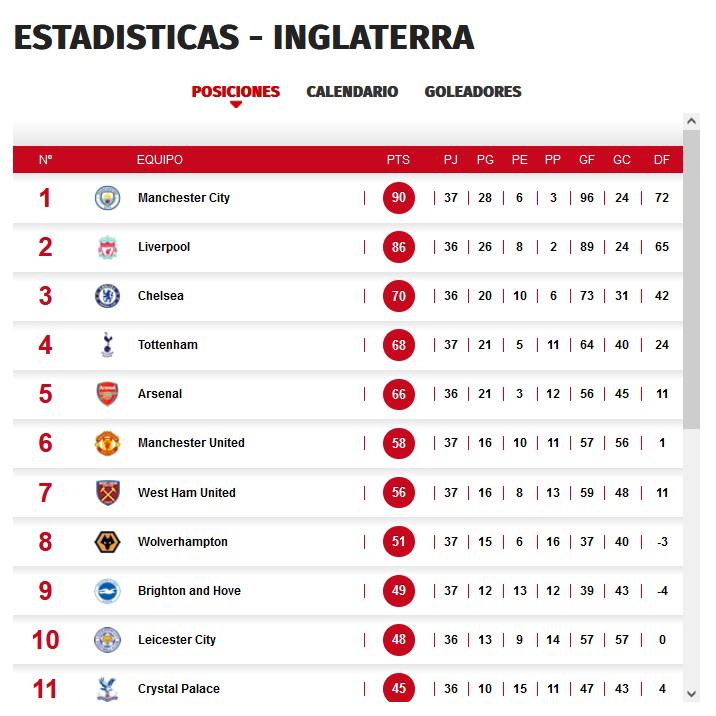Click the Manchester United club crest
The height and width of the screenshot is (716, 716).
pyautogui.click(x=107, y=443)
